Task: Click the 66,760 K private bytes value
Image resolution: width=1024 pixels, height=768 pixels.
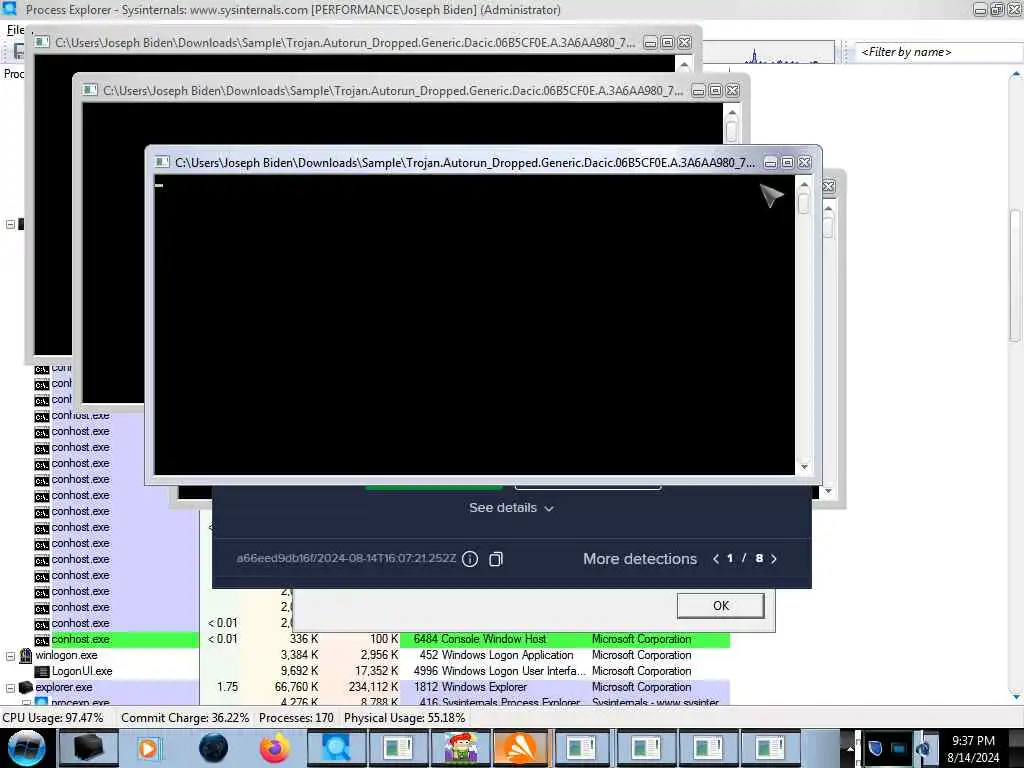Action: 296,687
